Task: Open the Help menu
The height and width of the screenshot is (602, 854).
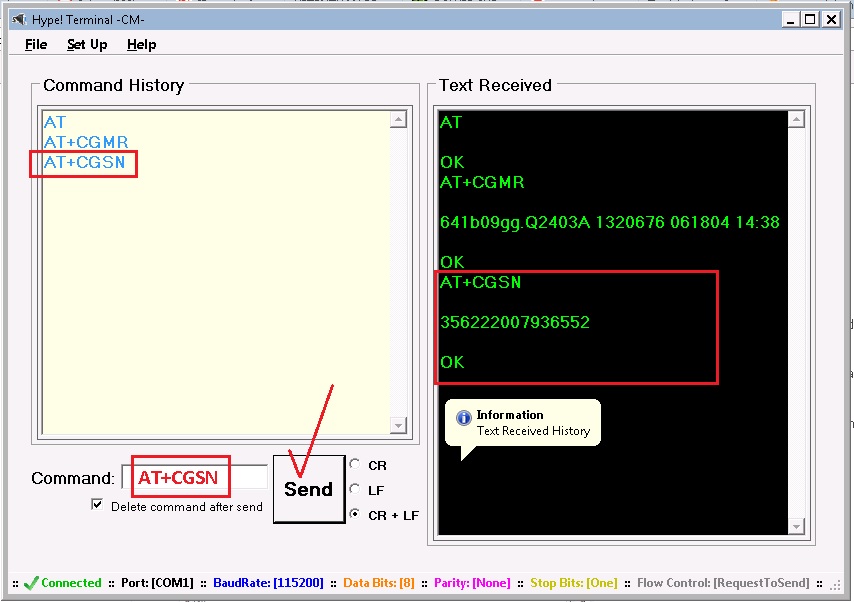Action: click(141, 44)
